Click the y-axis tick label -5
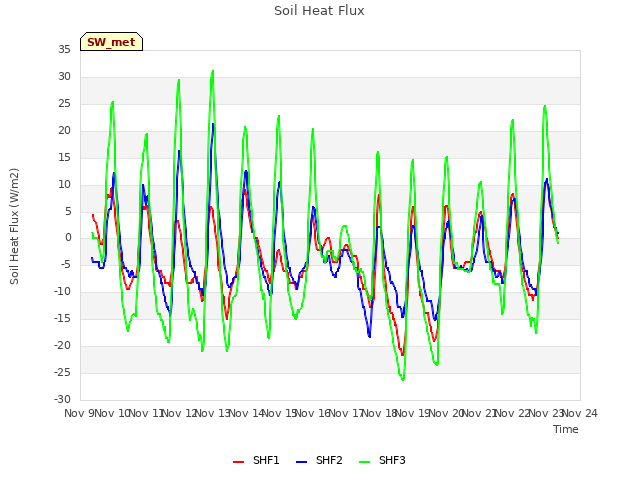640x480 pixels. (x=66, y=264)
